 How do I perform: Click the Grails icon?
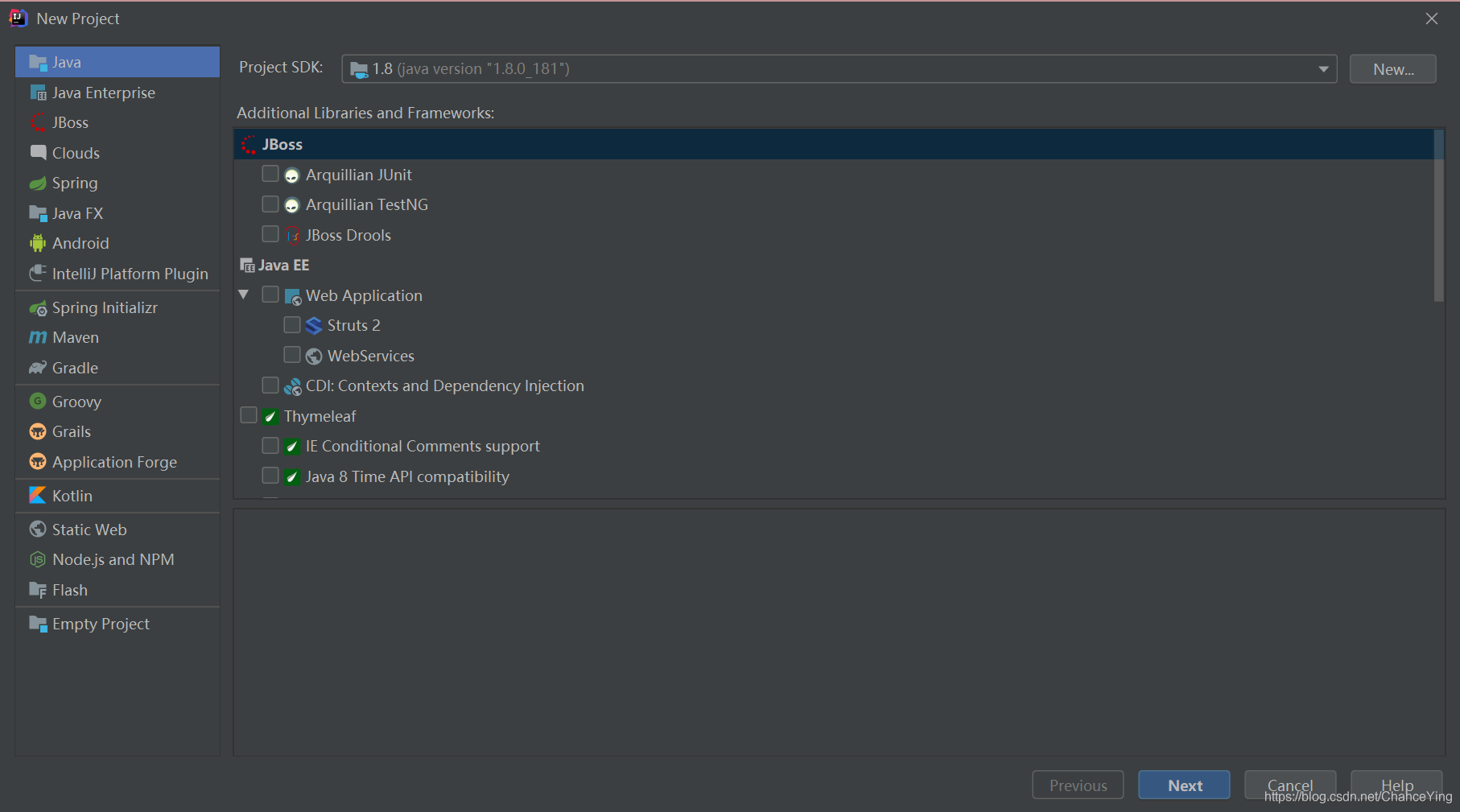click(x=38, y=431)
